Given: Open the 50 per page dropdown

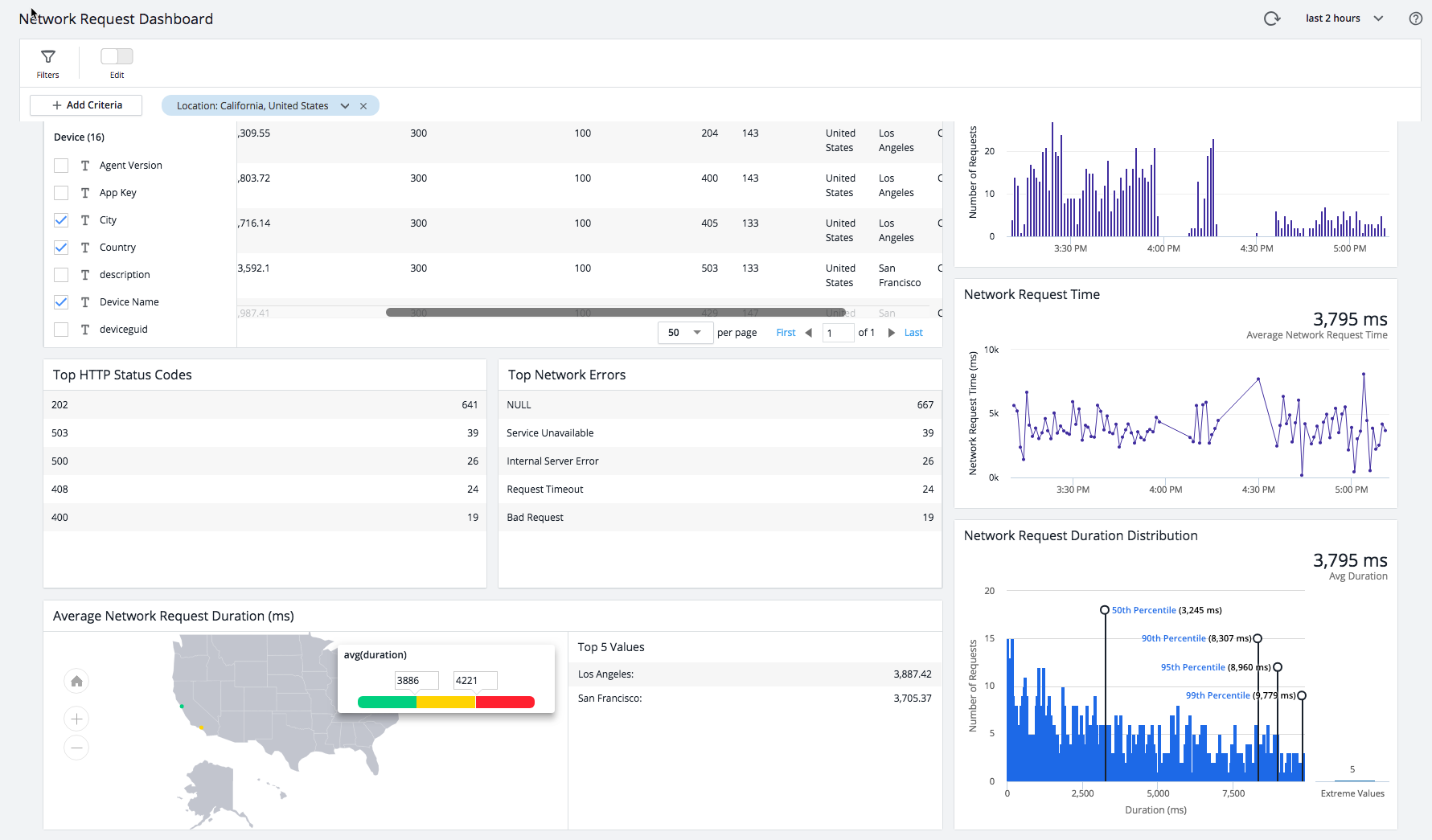Looking at the screenshot, I should pos(685,333).
